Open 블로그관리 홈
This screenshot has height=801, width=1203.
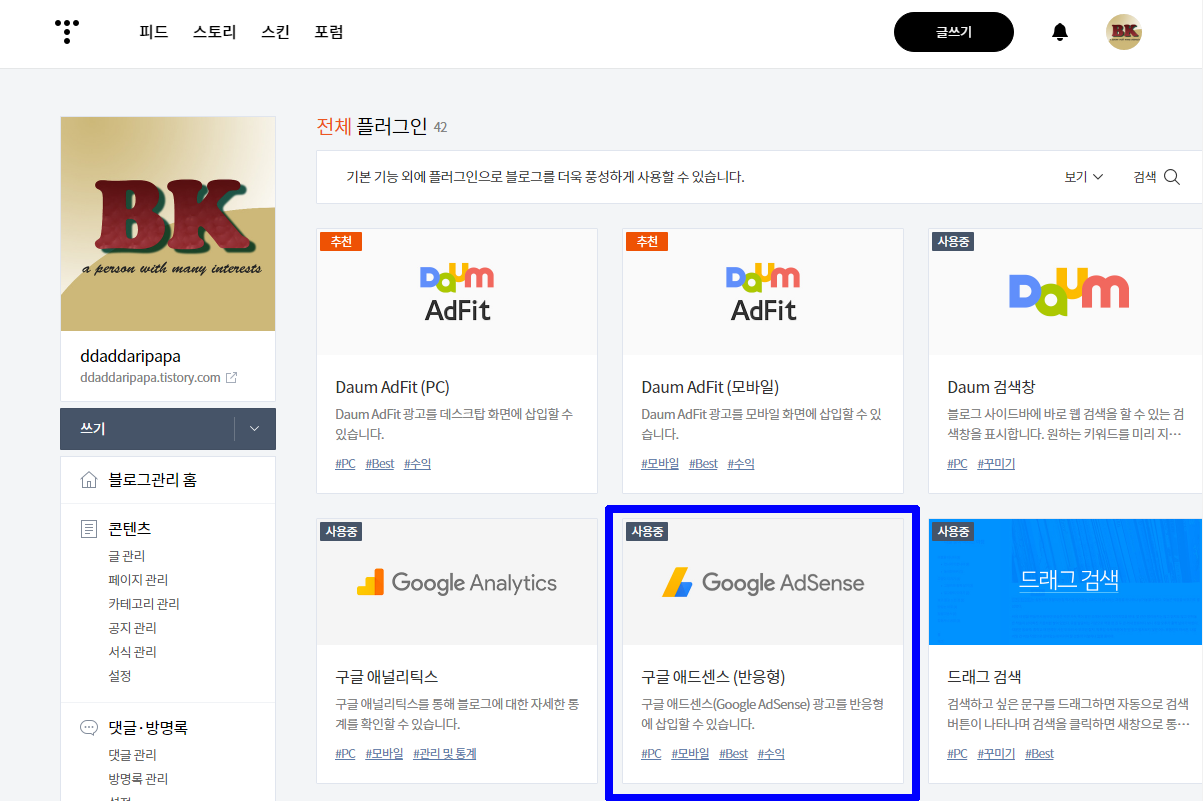tap(153, 480)
